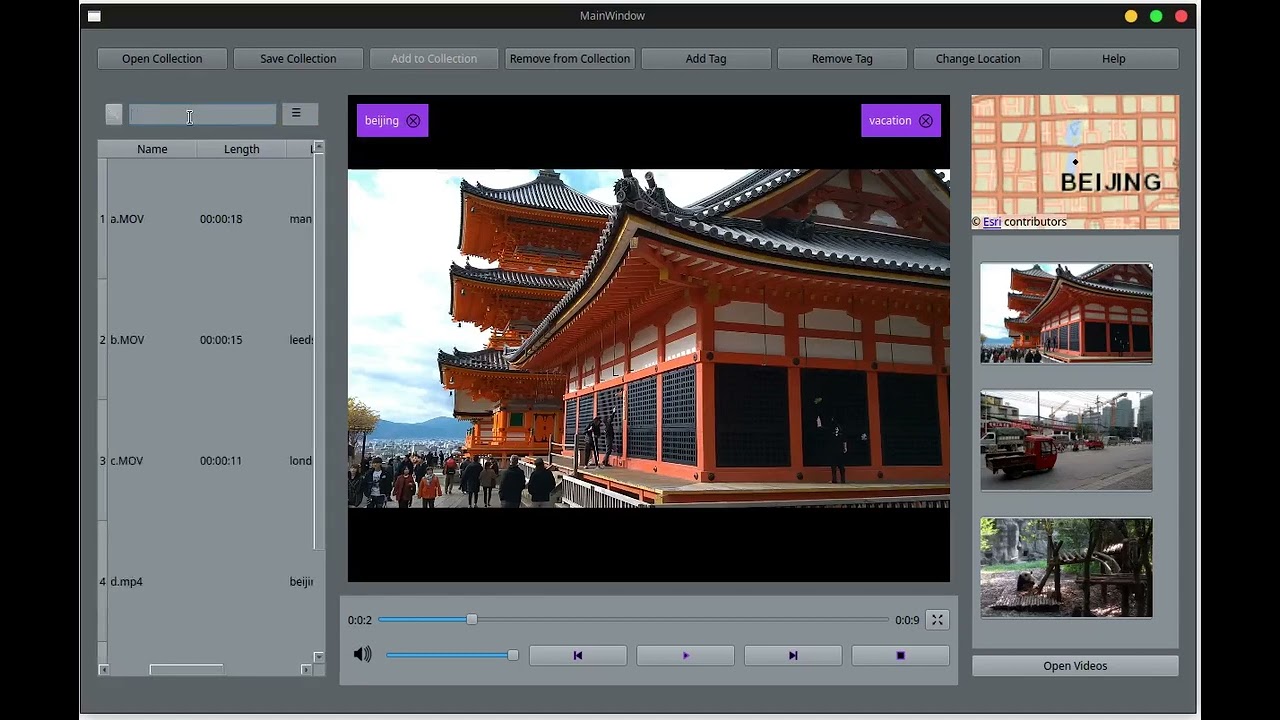Click the horizontal scrollbar left arrow
Image resolution: width=1280 pixels, height=720 pixels.
(x=104, y=669)
